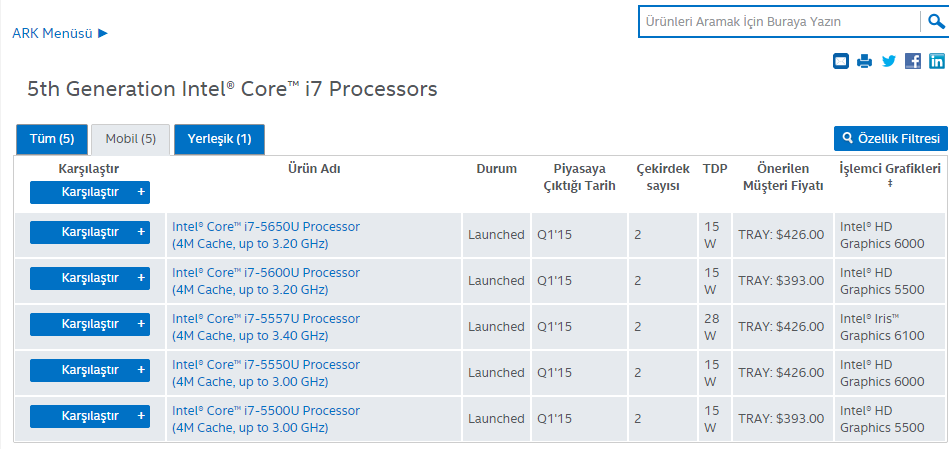Select TRAY: $426.00 in i7-5650U row
949x449 pixels.
(781, 235)
